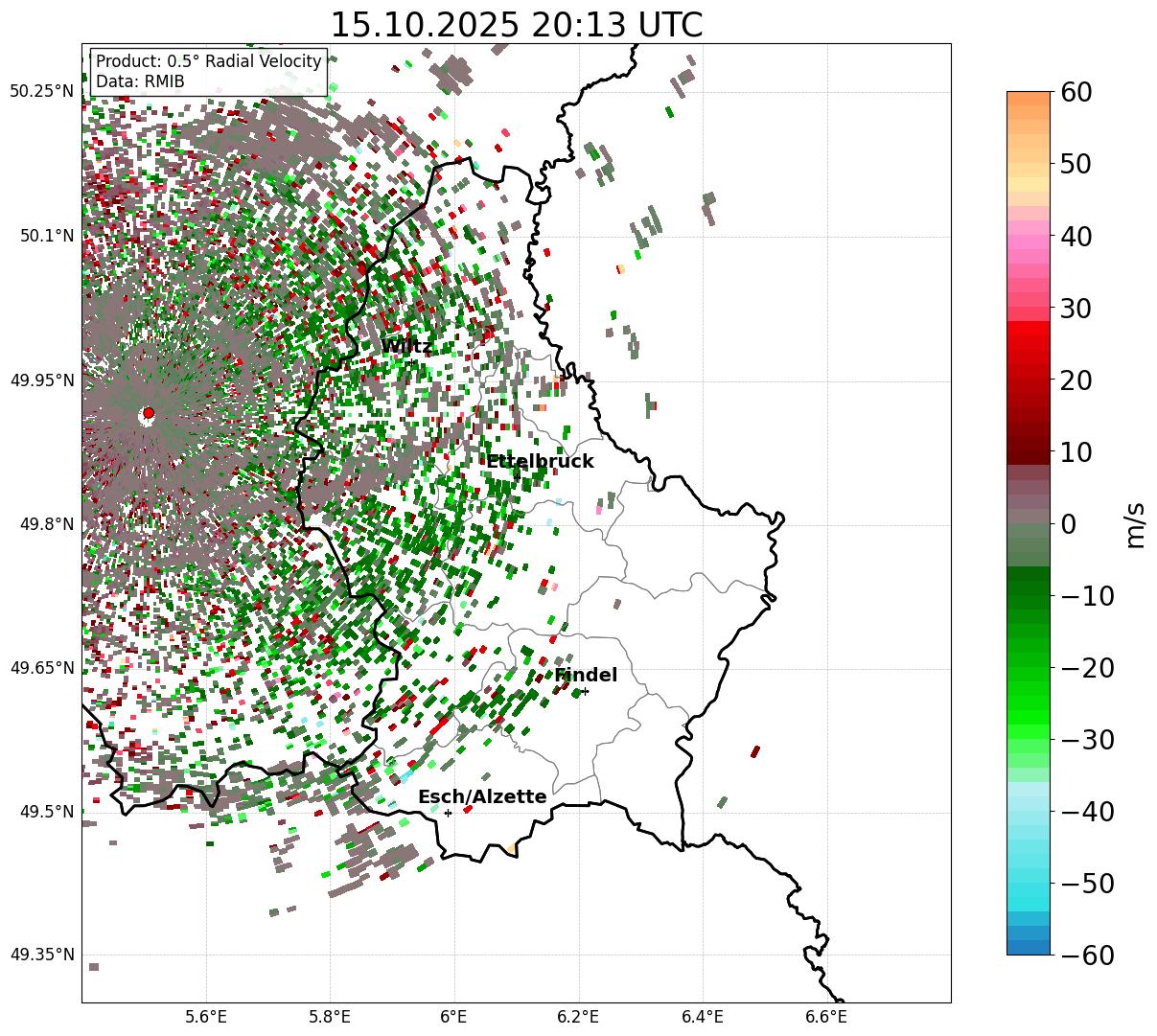Click the colorbar −40 tick label
Image resolution: width=1157 pixels, height=1036 pixels.
(1087, 812)
